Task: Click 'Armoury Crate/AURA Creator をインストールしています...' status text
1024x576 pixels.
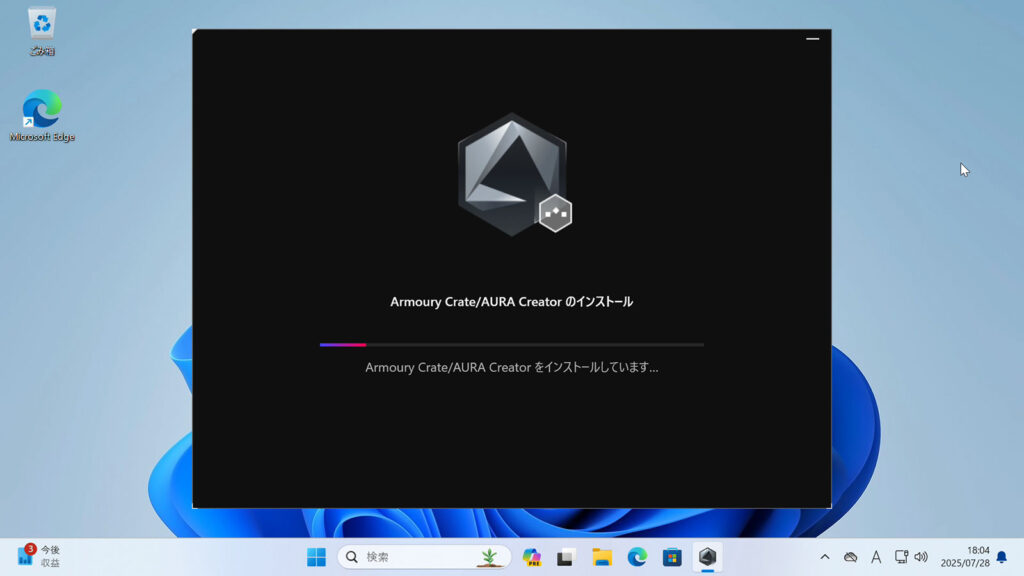Action: coord(511,368)
